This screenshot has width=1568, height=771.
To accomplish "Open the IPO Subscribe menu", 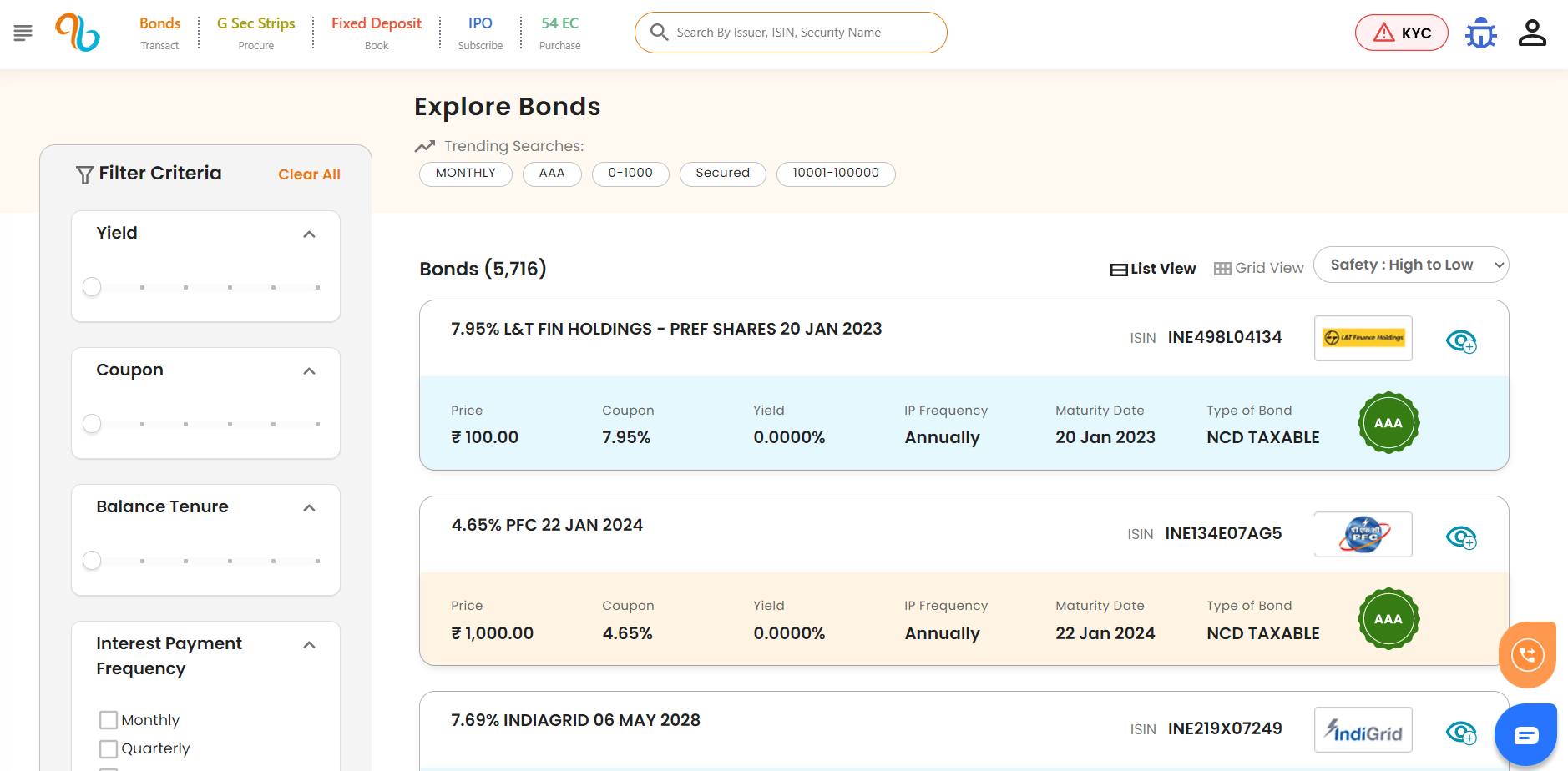I will [x=480, y=33].
